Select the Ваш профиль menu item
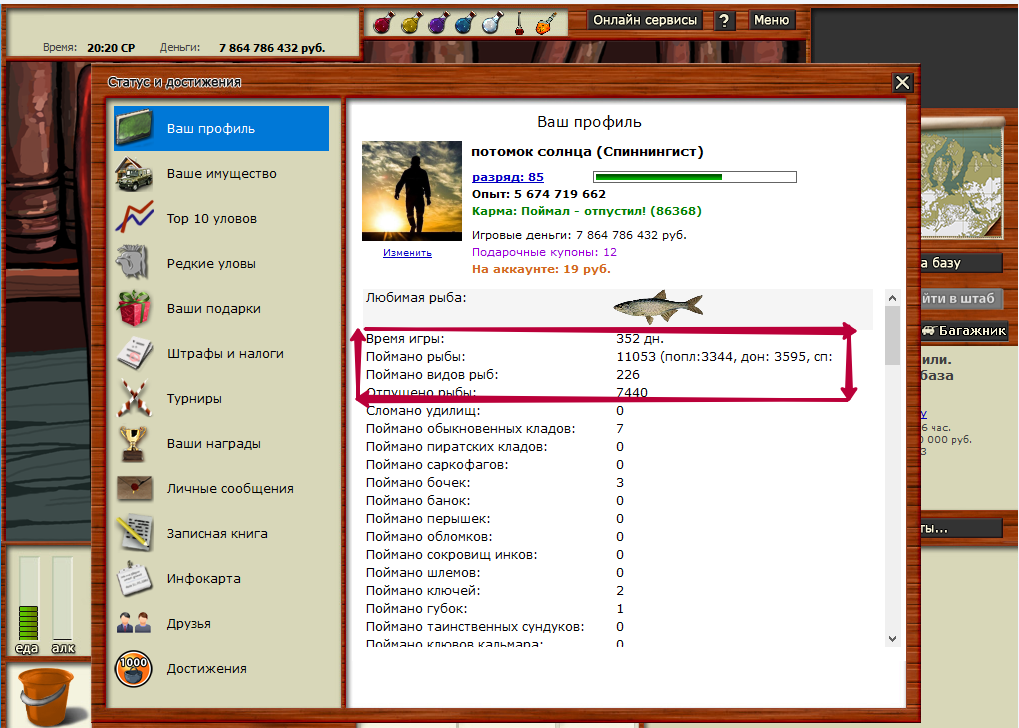The width and height of the screenshot is (1019, 728). pos(221,129)
